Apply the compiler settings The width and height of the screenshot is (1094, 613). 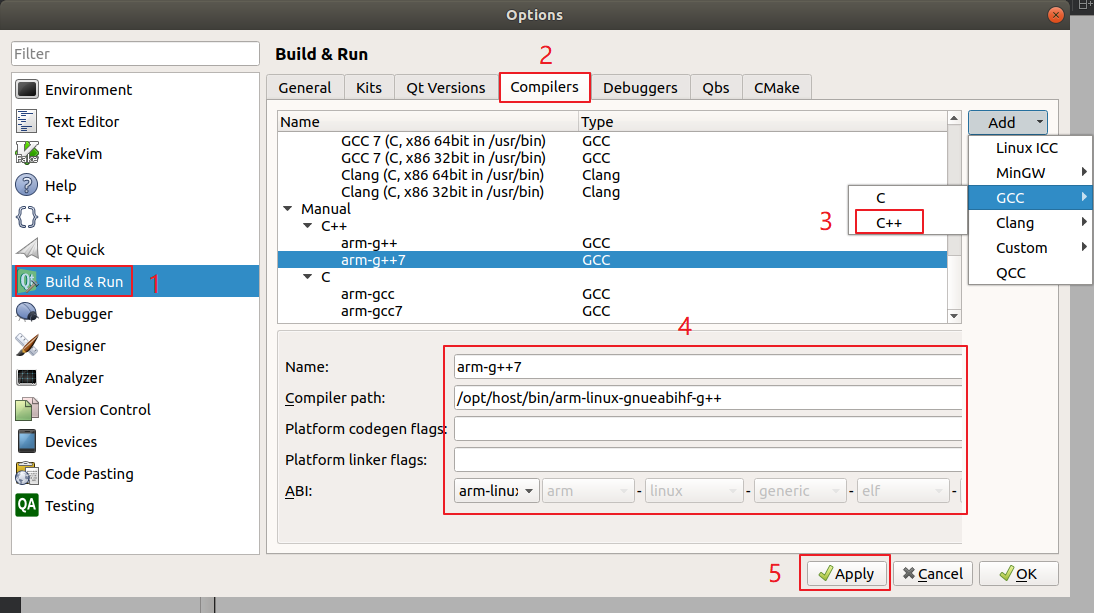[x=846, y=574]
